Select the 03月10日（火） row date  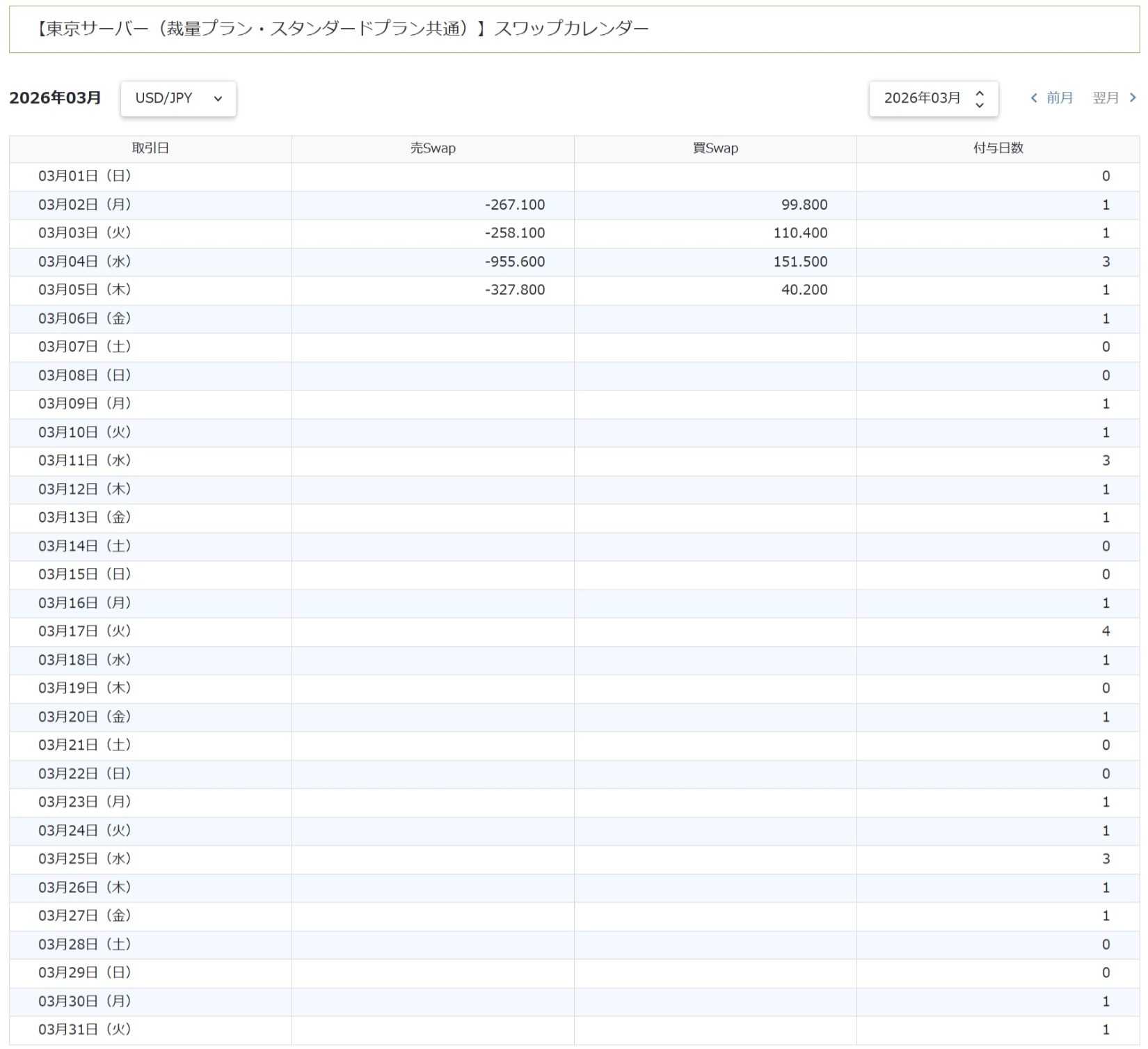[x=85, y=432]
